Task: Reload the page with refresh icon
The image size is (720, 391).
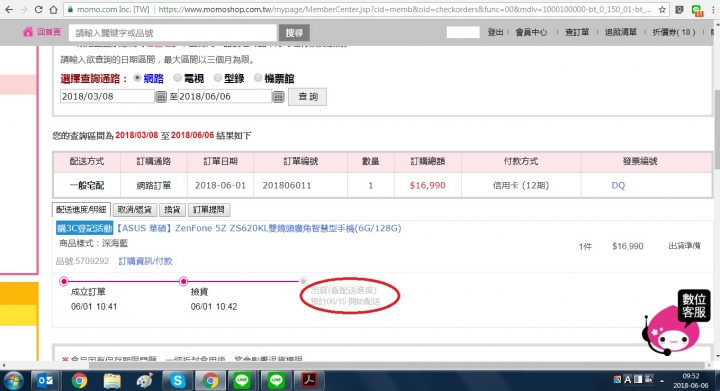Action: [x=39, y=9]
